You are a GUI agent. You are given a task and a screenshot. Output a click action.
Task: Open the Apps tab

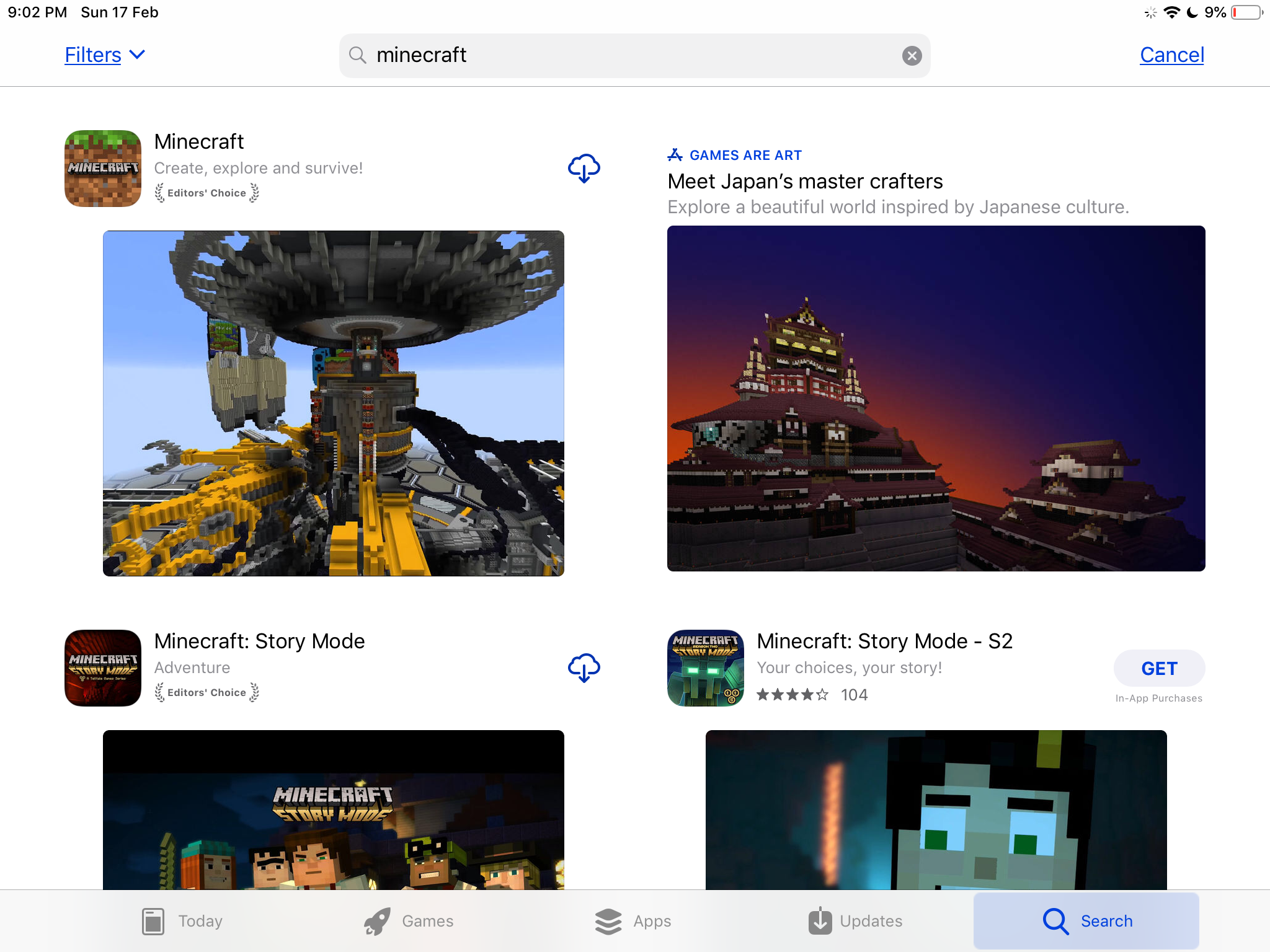[x=633, y=921]
